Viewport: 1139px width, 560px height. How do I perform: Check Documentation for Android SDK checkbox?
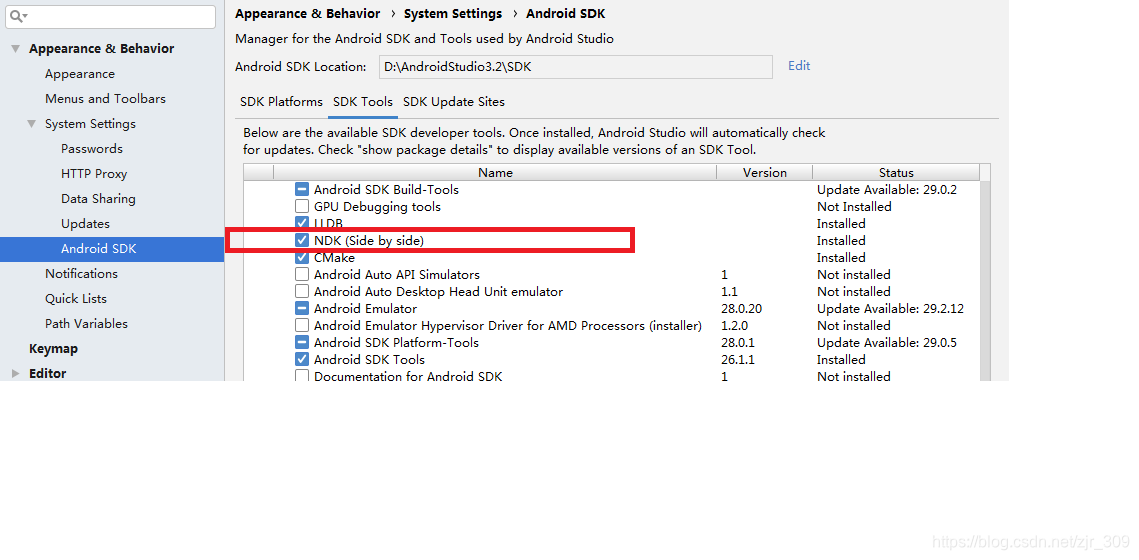pos(302,376)
